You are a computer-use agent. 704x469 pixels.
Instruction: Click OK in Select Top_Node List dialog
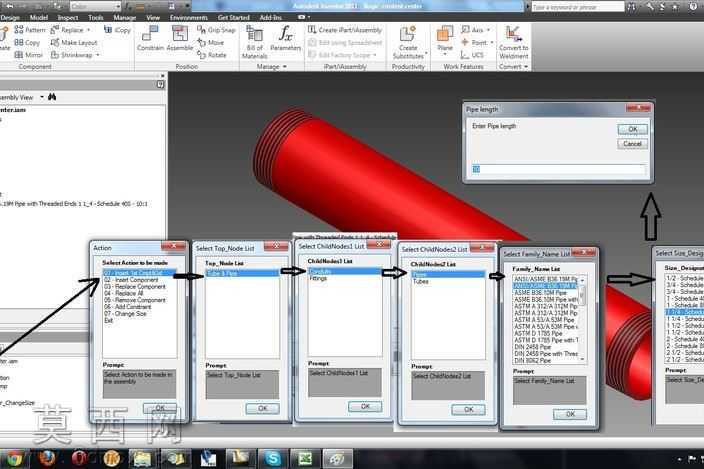pyautogui.click(x=263, y=408)
